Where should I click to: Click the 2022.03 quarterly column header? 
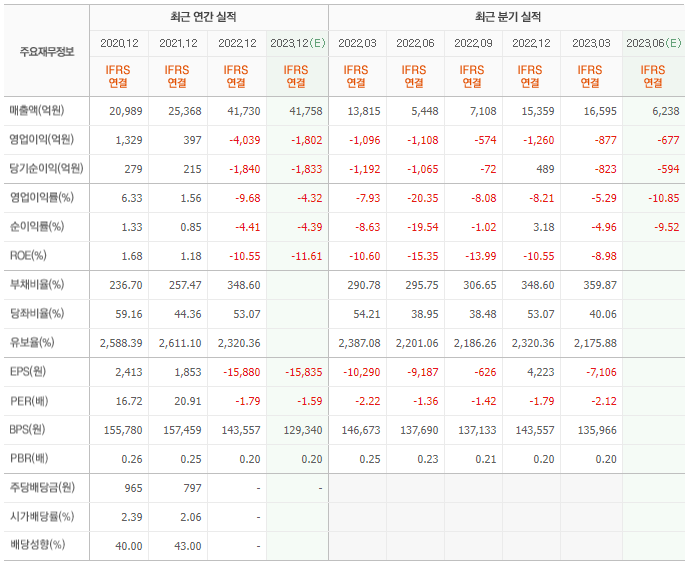click(357, 43)
